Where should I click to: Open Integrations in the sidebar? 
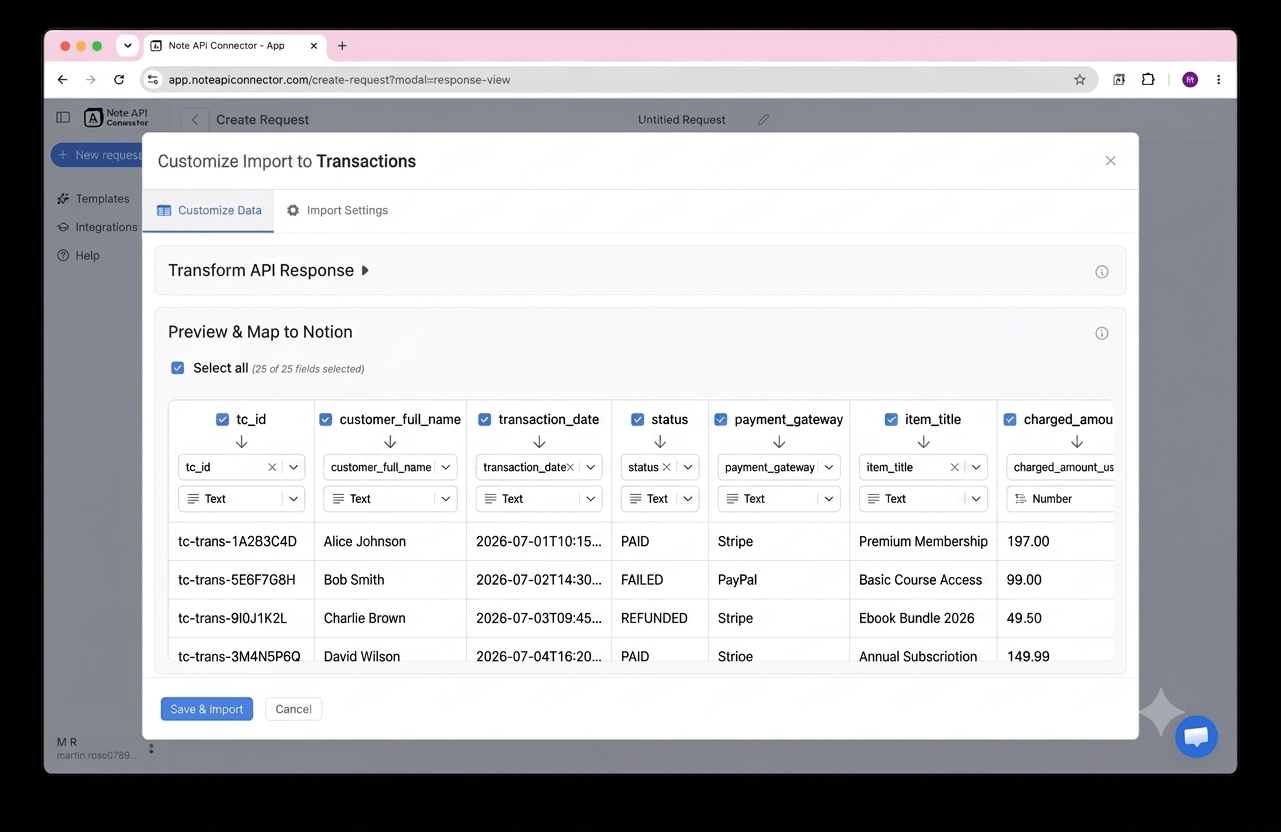click(97, 227)
